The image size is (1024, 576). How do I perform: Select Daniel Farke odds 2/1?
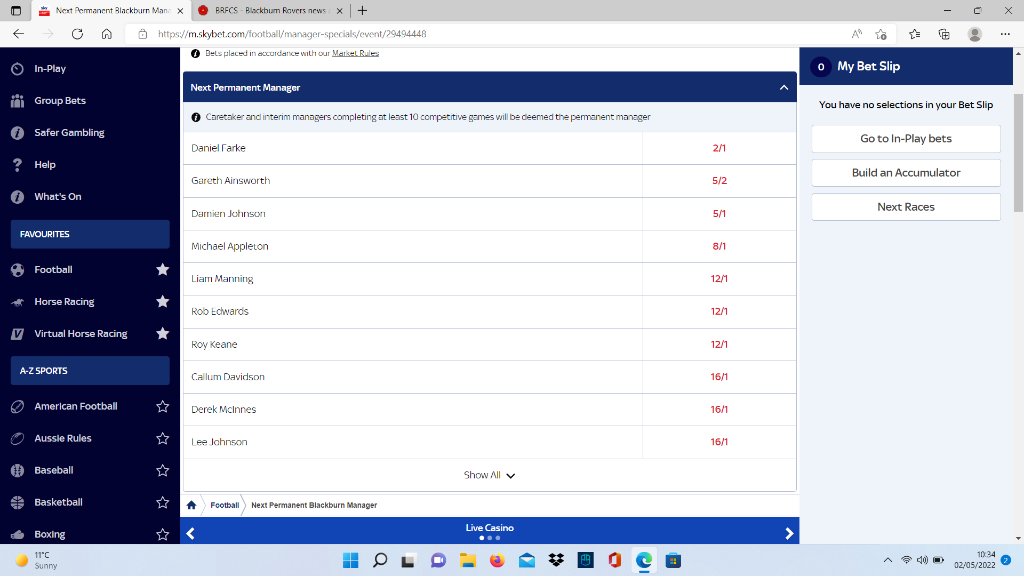(719, 148)
